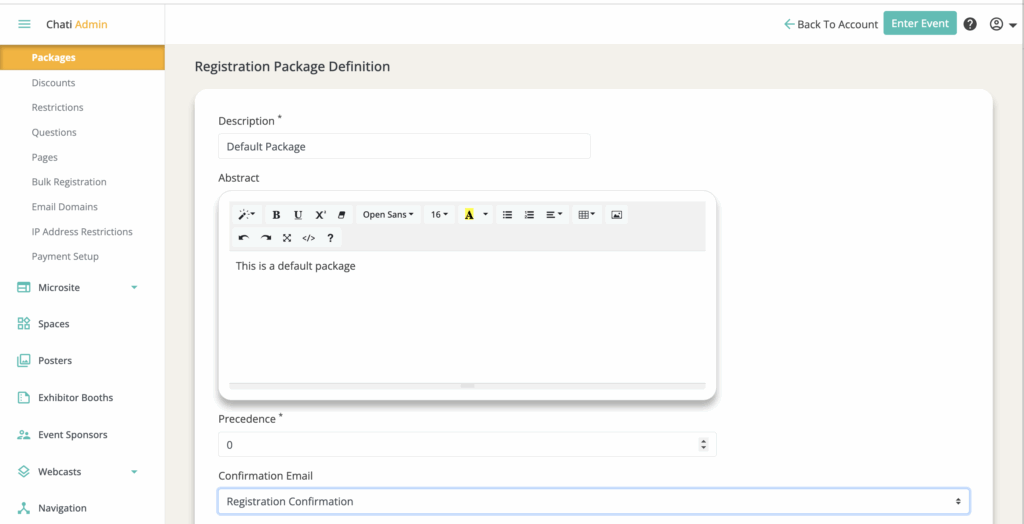
Task: Toggle the hamburger menu beside Chati Admin
Action: pos(24,24)
